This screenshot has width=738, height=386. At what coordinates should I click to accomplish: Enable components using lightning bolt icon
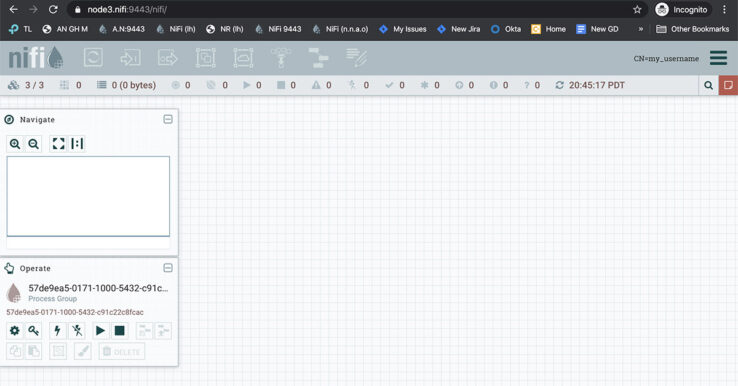(57, 330)
